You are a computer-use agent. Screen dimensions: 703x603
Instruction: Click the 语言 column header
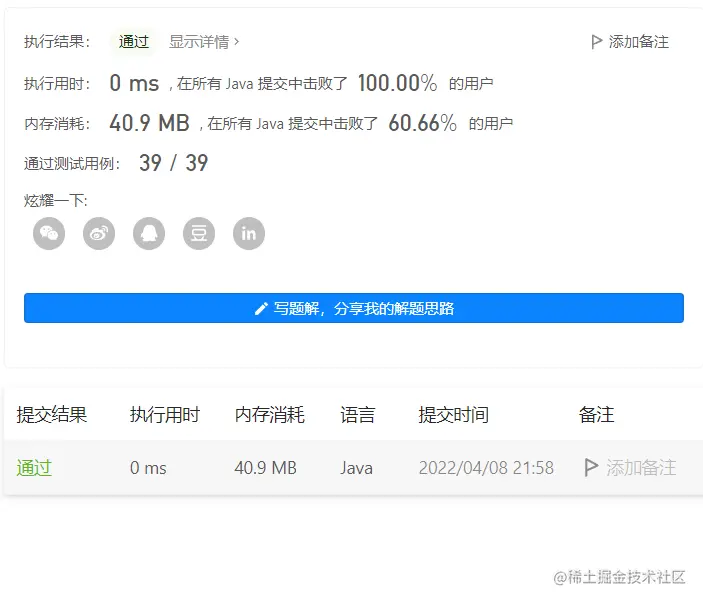tap(357, 414)
